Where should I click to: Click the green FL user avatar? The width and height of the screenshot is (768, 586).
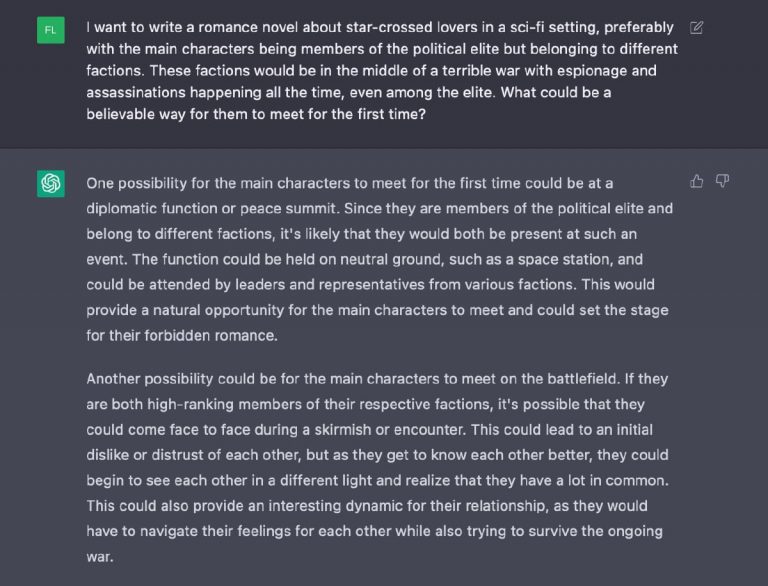coord(50,30)
